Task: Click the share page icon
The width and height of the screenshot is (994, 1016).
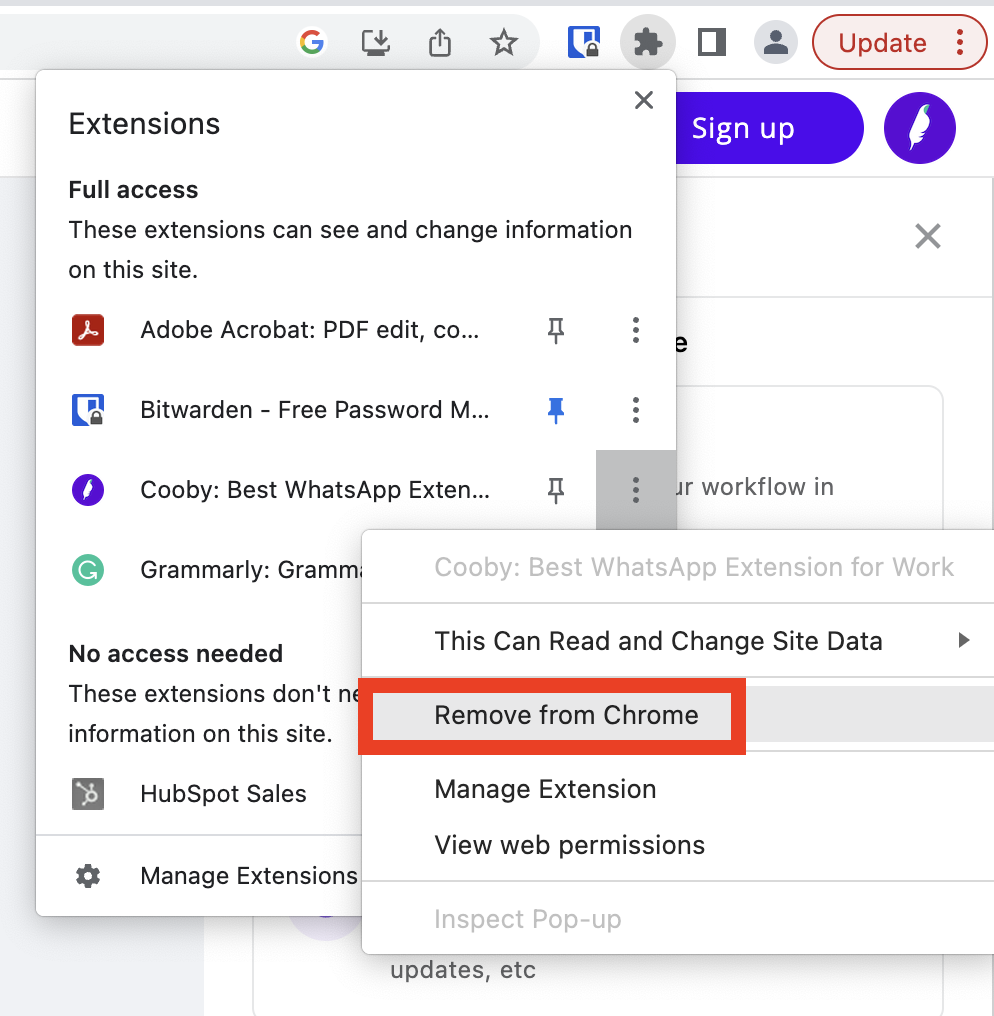Action: click(440, 43)
